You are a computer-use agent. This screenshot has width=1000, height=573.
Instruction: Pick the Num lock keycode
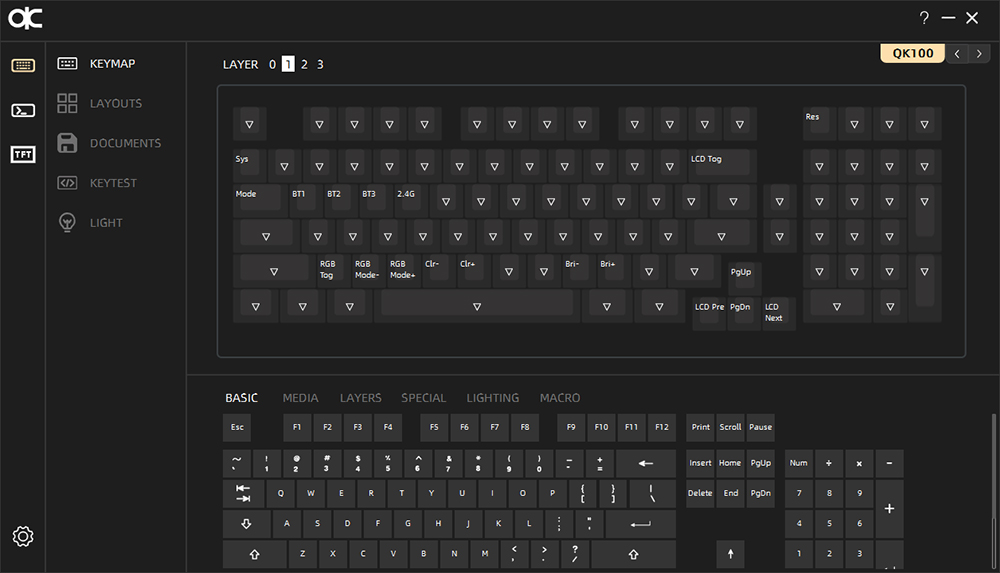[x=798, y=463]
